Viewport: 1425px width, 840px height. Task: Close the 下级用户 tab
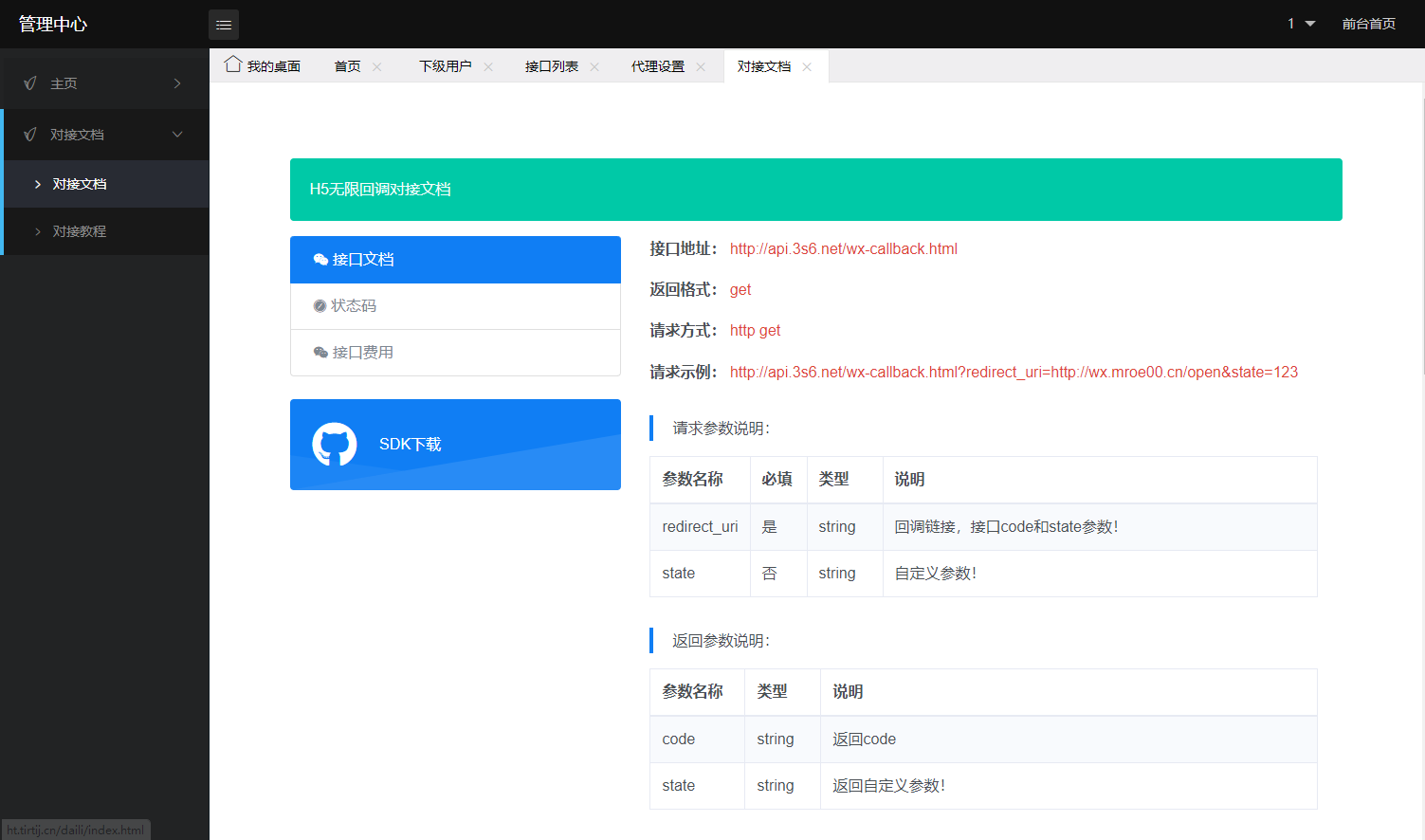click(487, 65)
